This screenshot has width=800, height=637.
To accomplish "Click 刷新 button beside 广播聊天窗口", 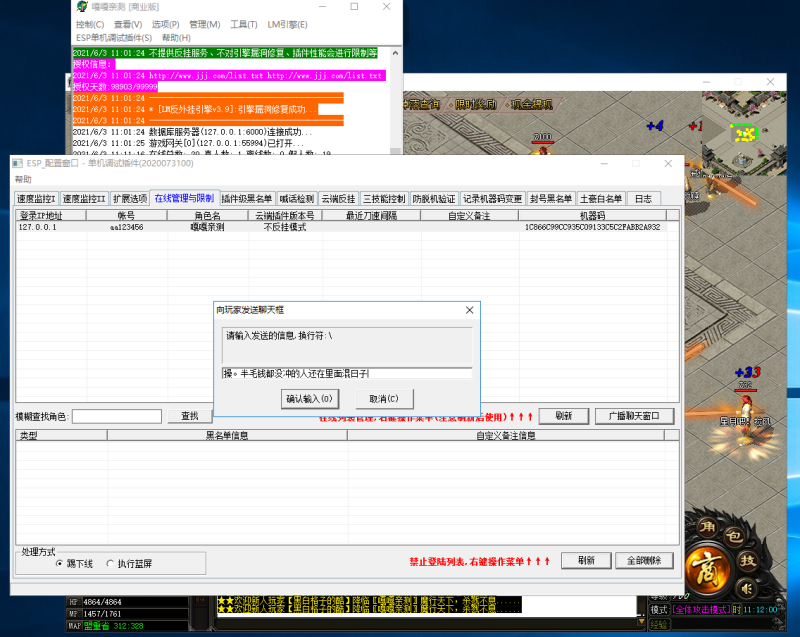I will [563, 416].
